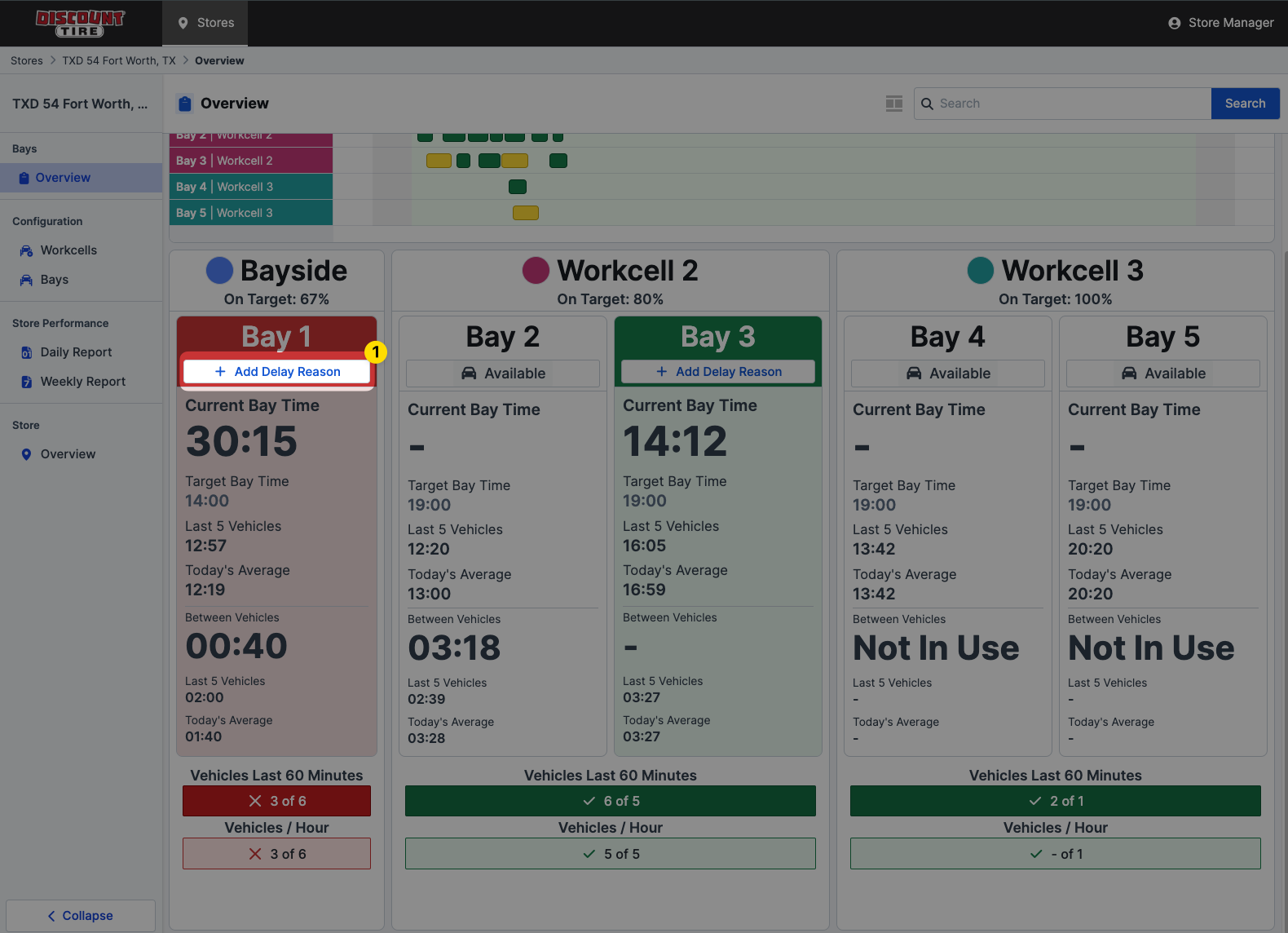1288x933 pixels.
Task: Open Store Overview with pin icon
Action: (68, 454)
